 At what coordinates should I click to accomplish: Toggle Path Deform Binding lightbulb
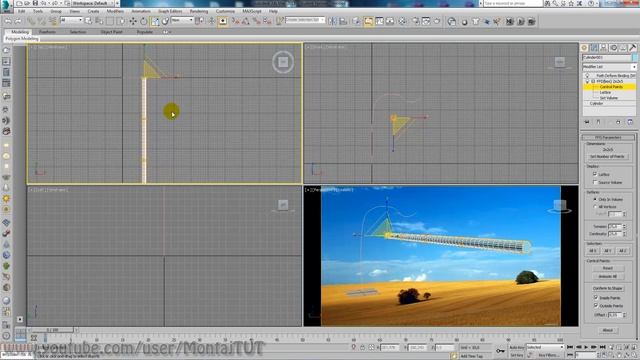[x=587, y=76]
